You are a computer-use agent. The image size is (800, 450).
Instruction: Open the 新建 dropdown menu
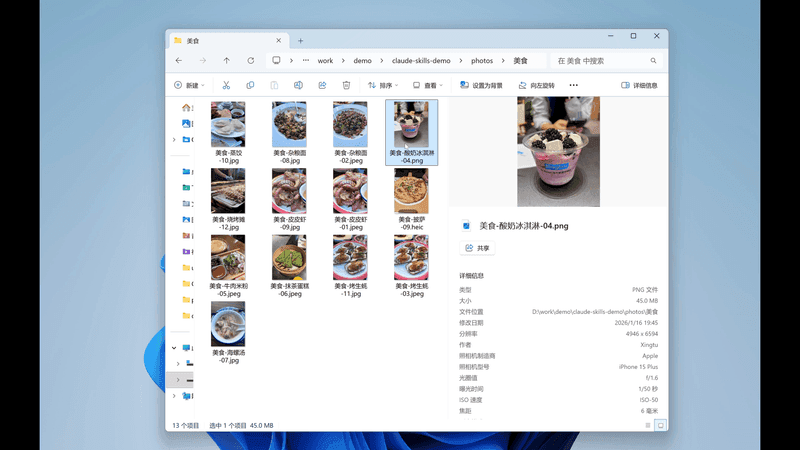tap(189, 86)
